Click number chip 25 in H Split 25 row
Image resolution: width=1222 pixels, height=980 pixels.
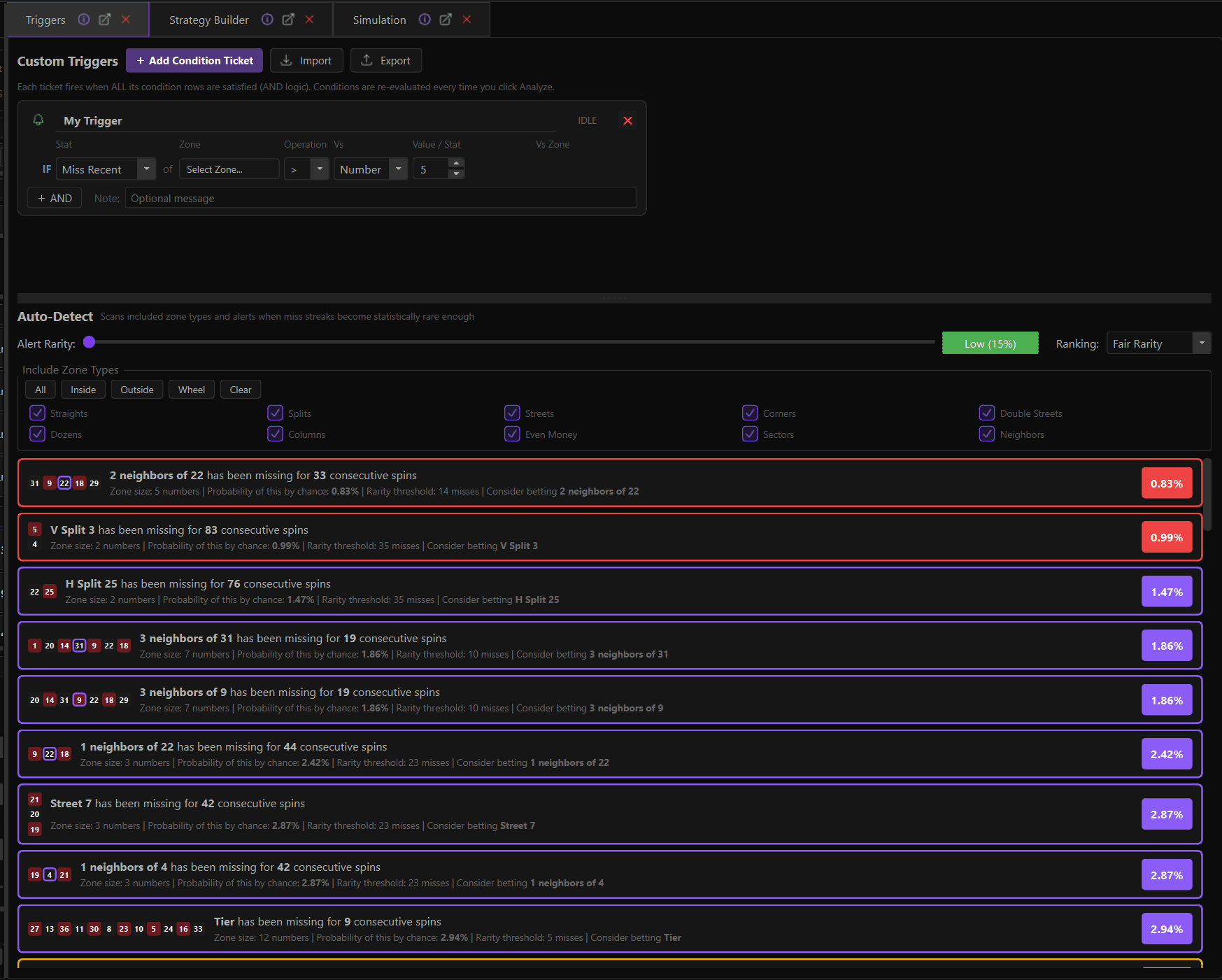(x=50, y=592)
